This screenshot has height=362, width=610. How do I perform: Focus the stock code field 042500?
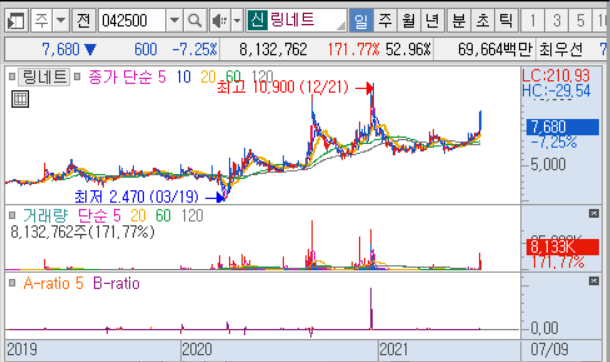(132, 21)
